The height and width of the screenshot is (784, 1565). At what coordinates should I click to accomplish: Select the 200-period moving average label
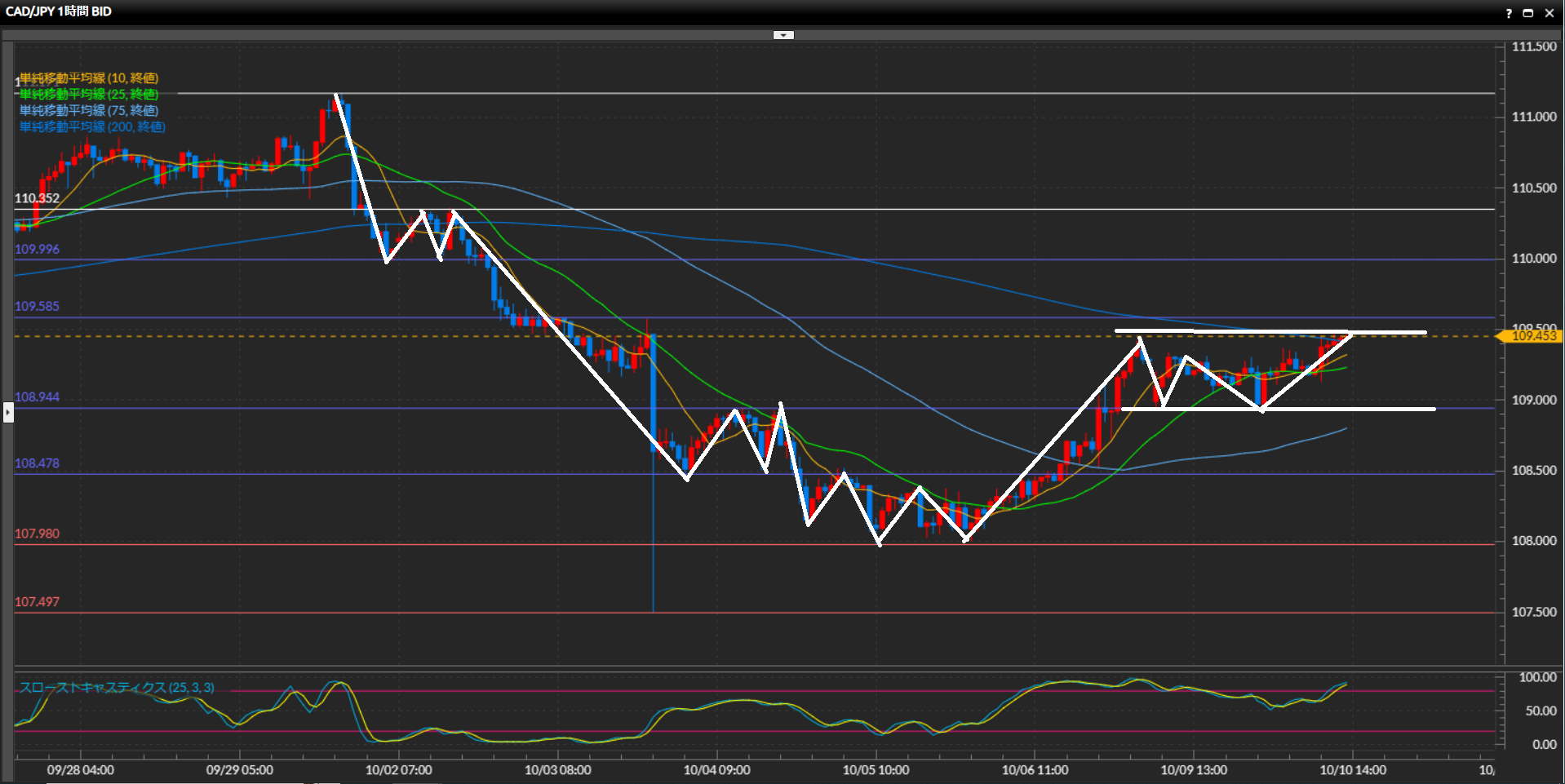[92, 127]
